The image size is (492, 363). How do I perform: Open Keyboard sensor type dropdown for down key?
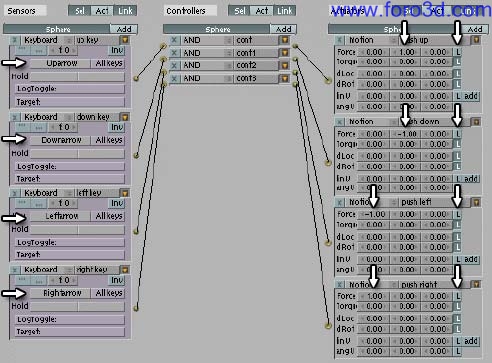tap(47, 117)
